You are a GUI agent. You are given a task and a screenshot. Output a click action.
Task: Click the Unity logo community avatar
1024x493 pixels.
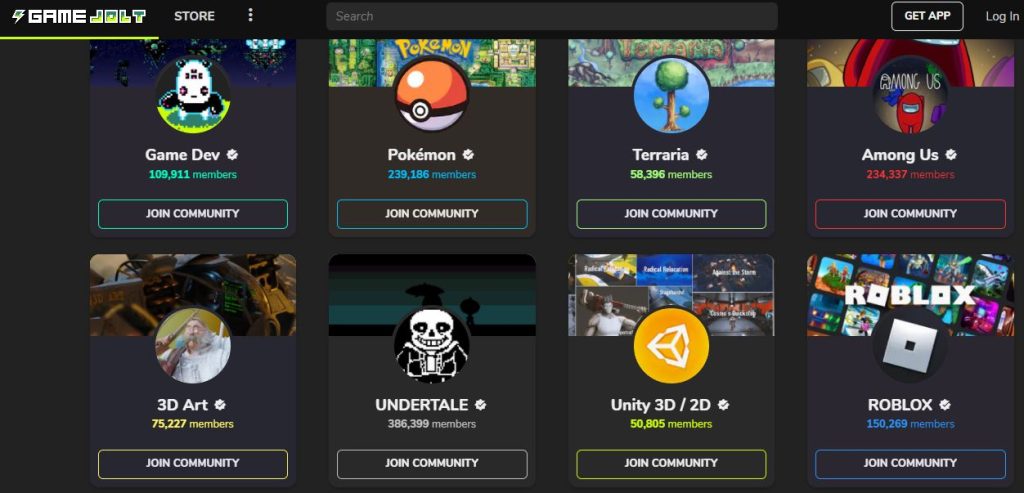[671, 345]
